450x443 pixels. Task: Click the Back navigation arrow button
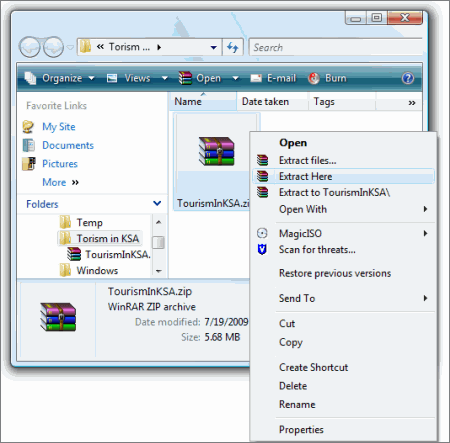[x=29, y=47]
